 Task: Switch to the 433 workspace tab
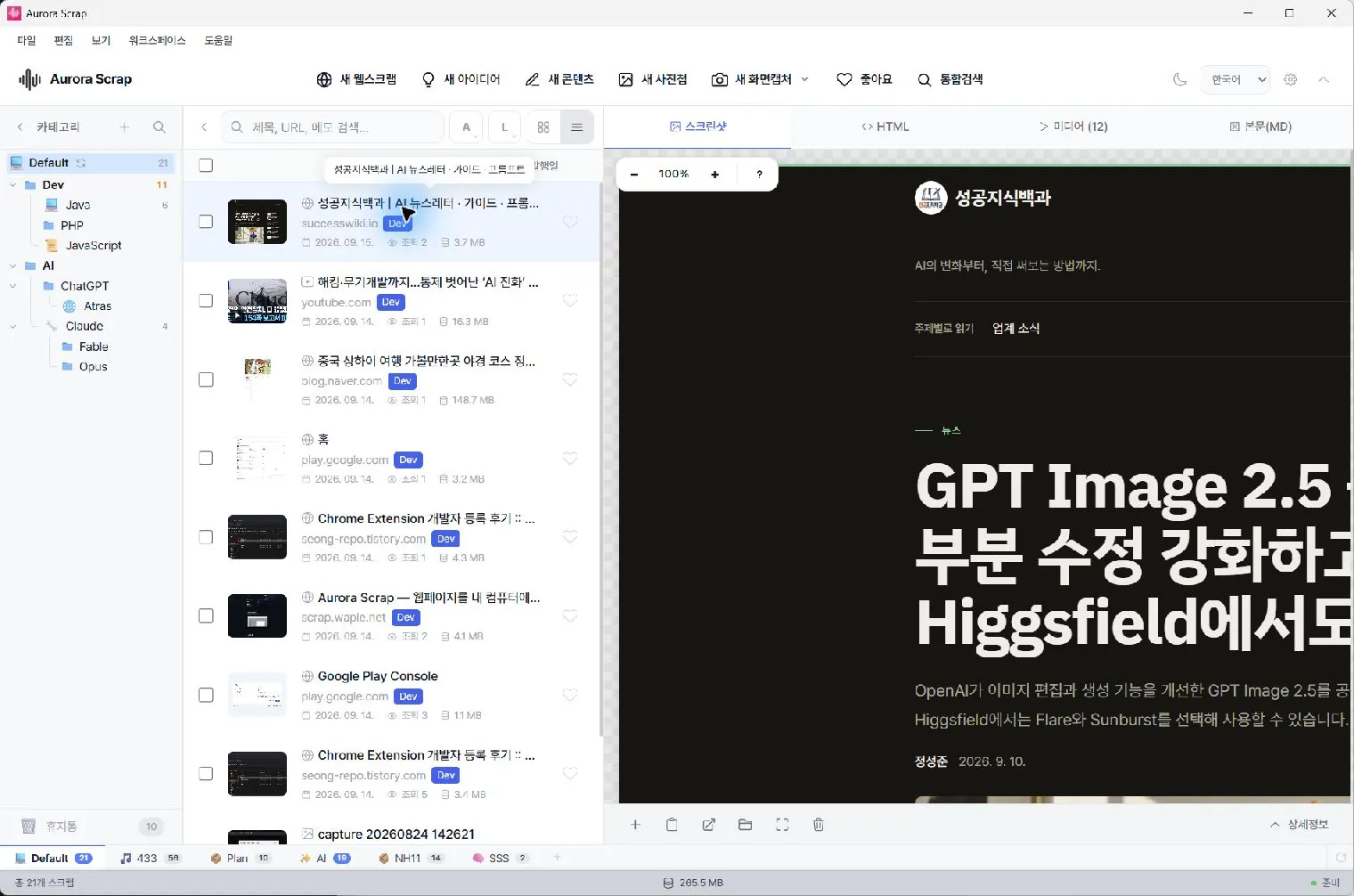click(x=151, y=859)
